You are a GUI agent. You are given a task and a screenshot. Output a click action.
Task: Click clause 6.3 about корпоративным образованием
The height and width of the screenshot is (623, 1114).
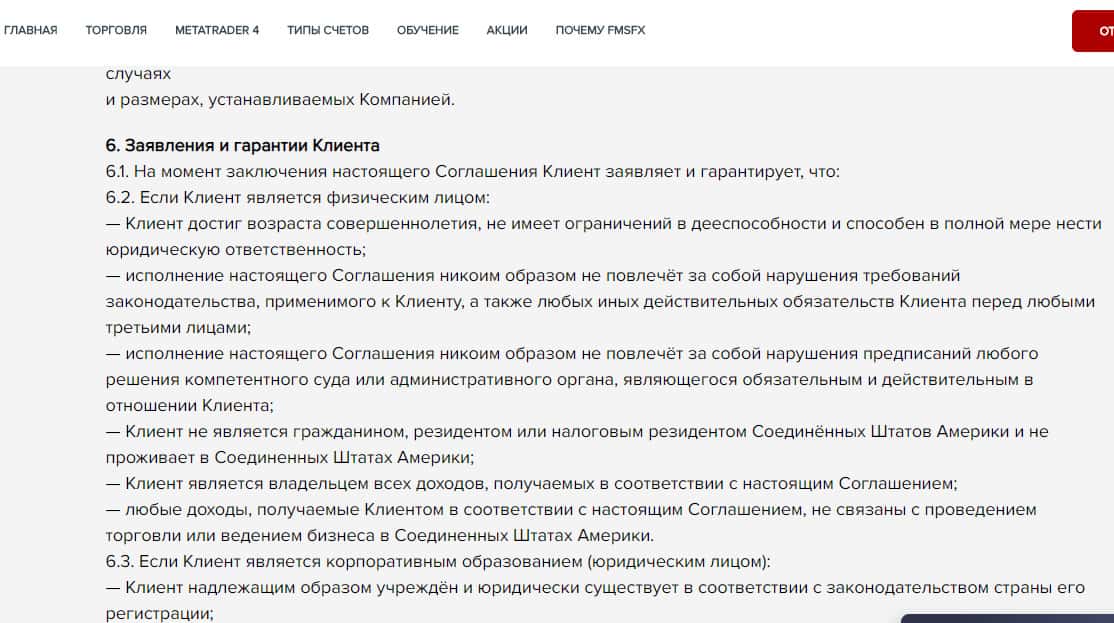coord(438,561)
